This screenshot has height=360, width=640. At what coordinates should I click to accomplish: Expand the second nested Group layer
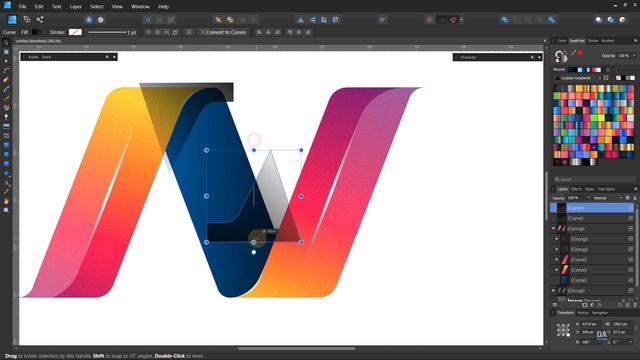click(556, 249)
